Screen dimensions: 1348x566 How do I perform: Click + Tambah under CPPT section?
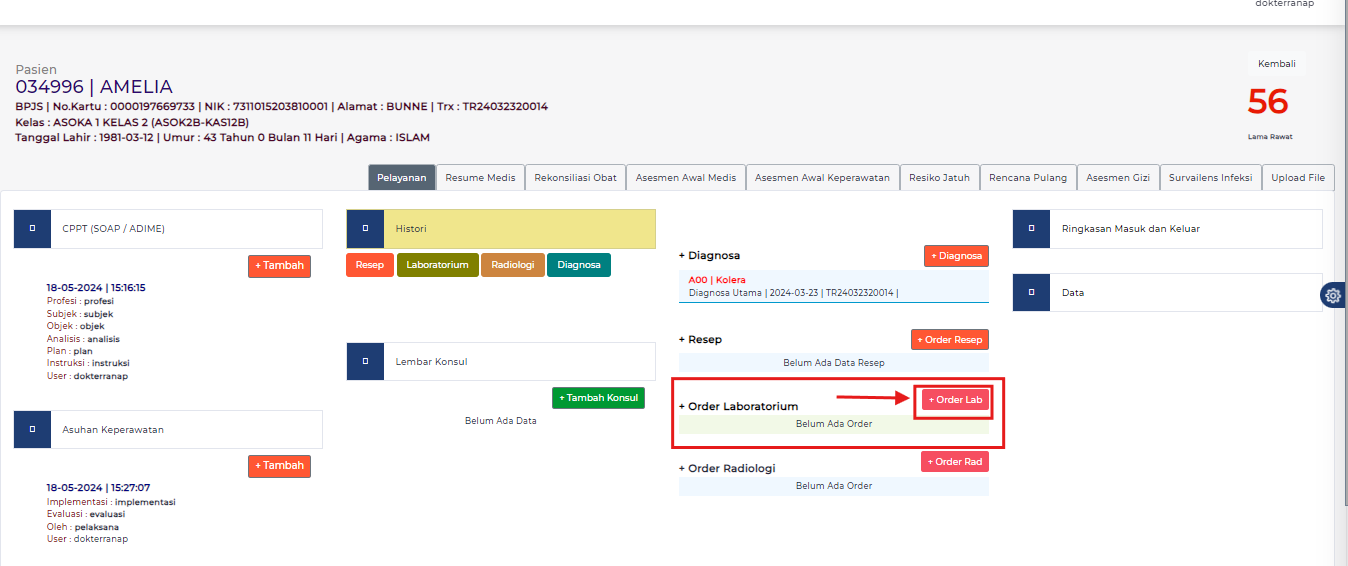coord(279,266)
